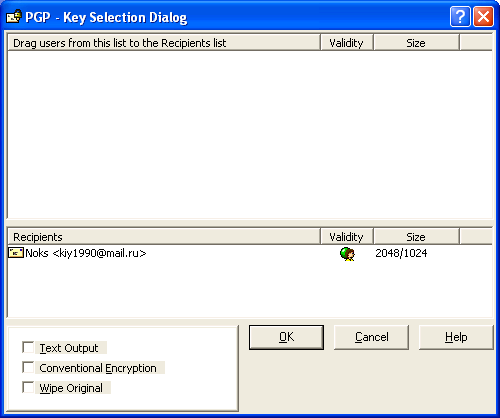
Task: Click the Recipients column header
Action: (x=164, y=237)
